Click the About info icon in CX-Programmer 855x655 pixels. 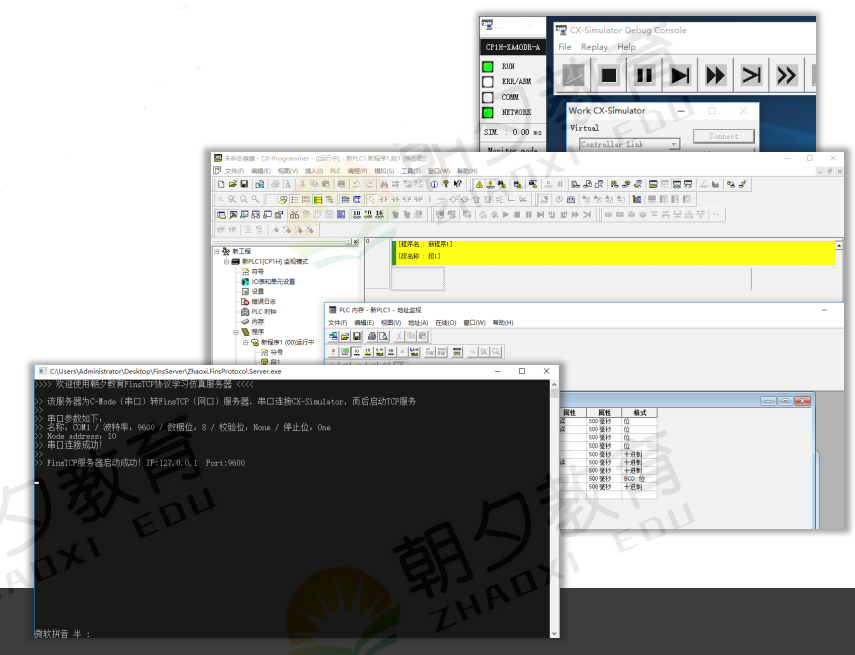[435, 184]
